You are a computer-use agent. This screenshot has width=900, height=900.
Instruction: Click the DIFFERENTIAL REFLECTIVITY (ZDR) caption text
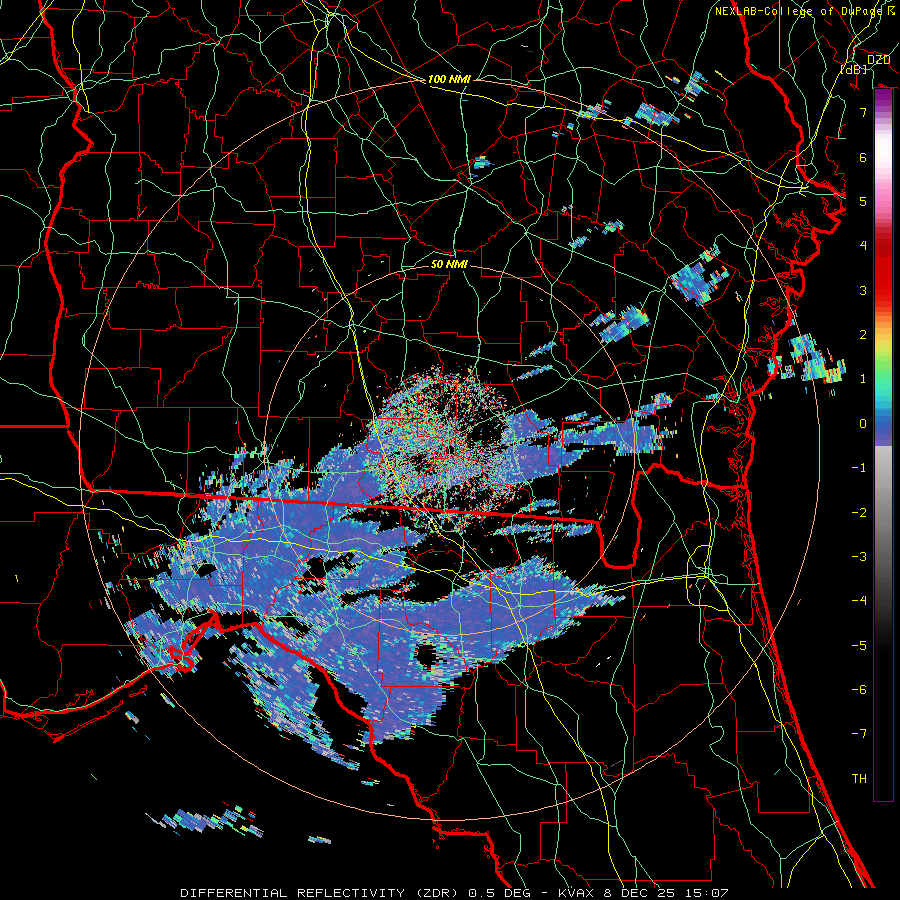pyautogui.click(x=321, y=893)
